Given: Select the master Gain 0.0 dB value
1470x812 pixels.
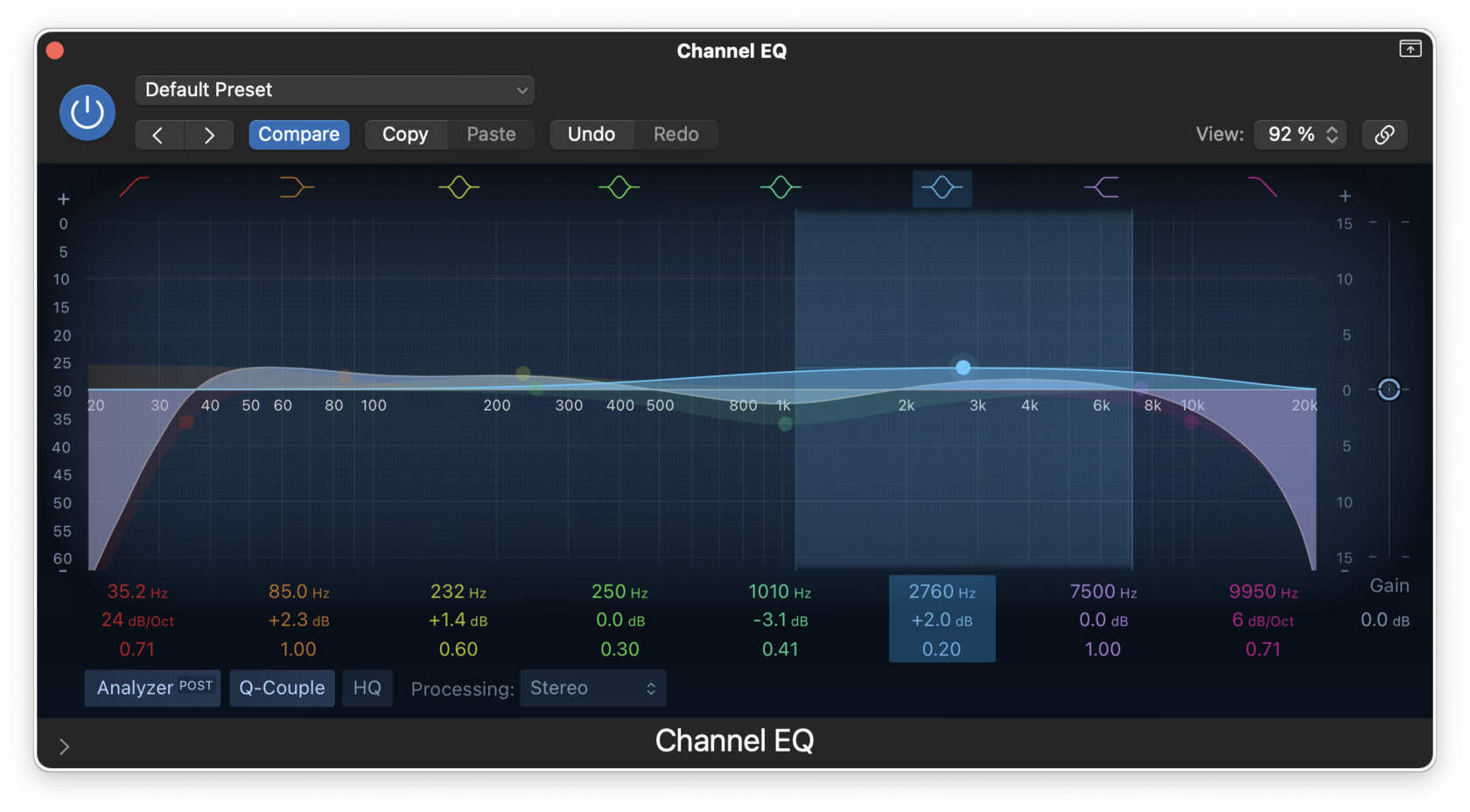Looking at the screenshot, I should [x=1384, y=620].
